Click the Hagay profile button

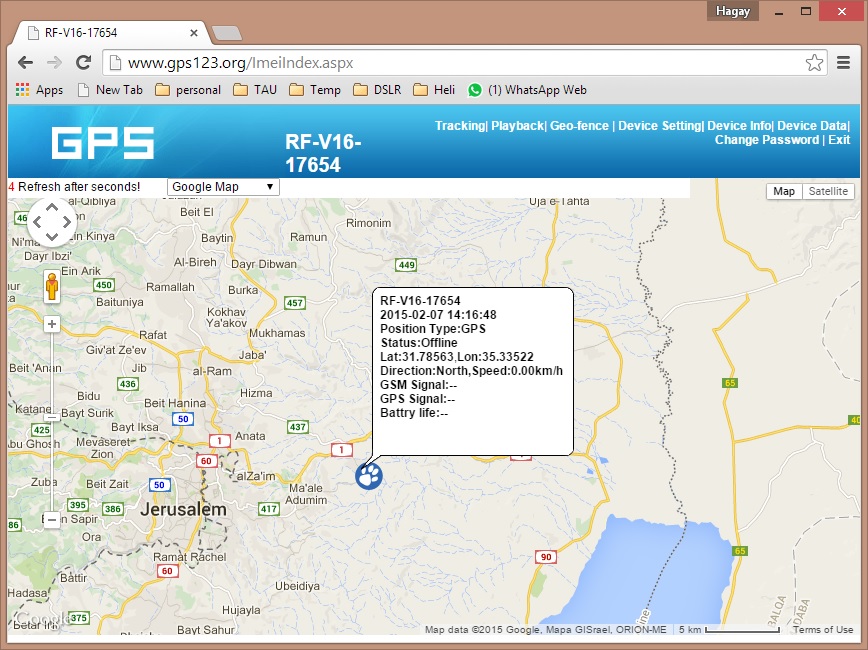coord(733,11)
